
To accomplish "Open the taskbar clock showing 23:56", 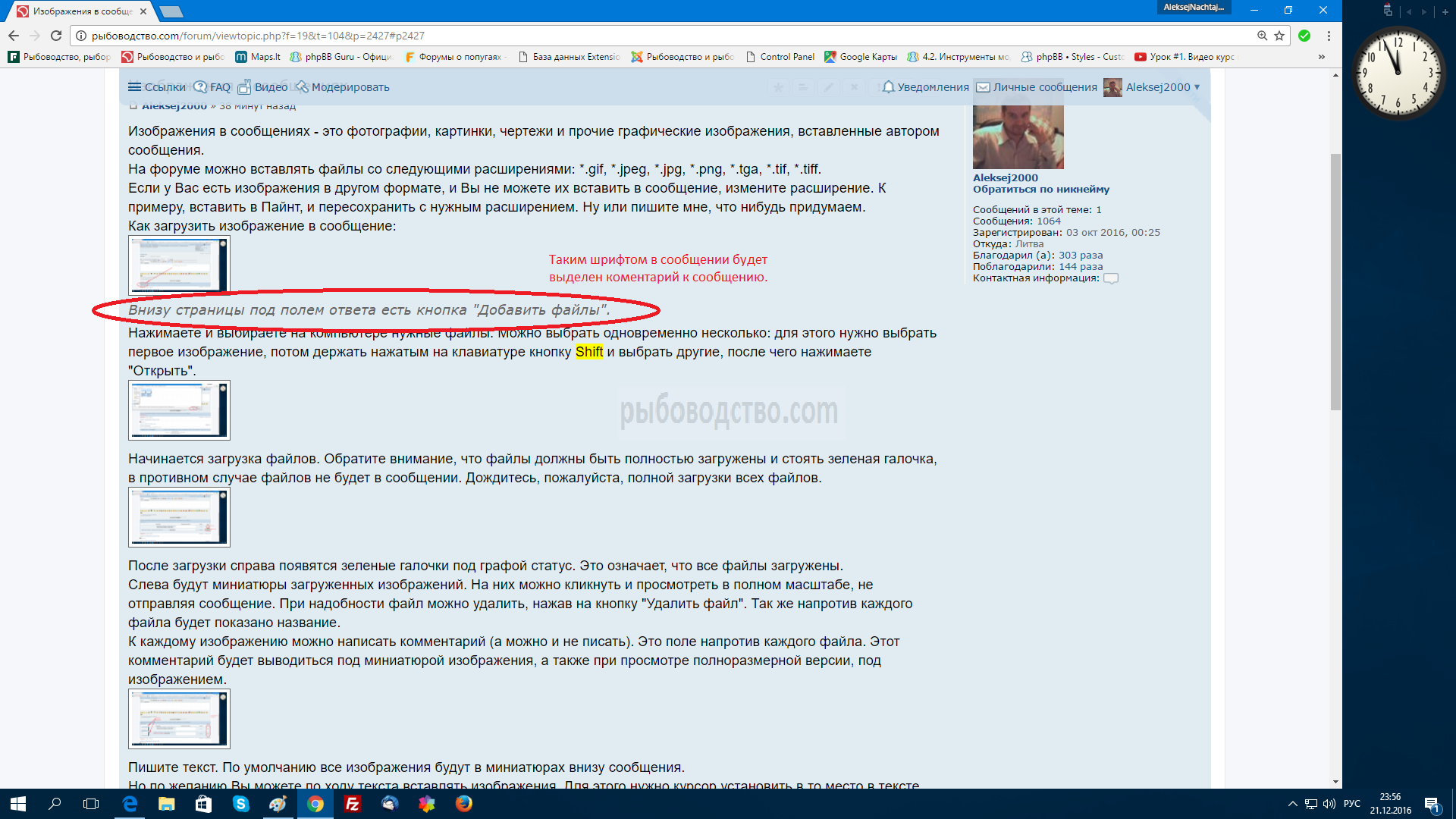I will click(1390, 804).
